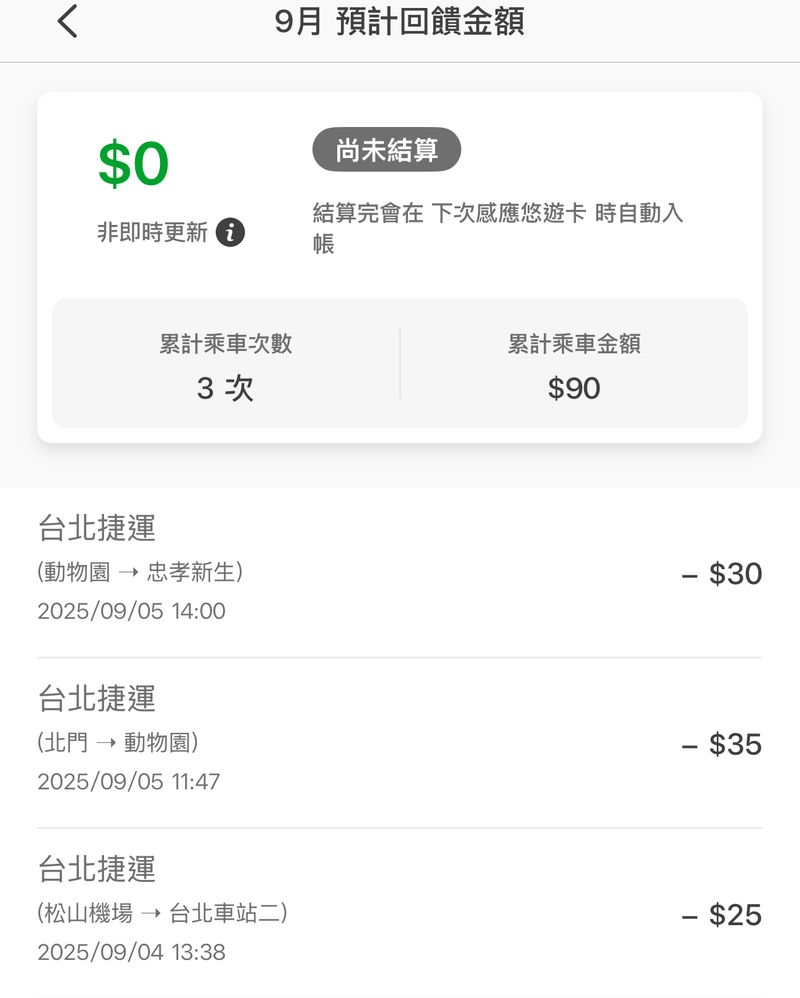The width and height of the screenshot is (800, 998).
Task: Tap the 結算完會在 settlement description text
Action: [497, 227]
